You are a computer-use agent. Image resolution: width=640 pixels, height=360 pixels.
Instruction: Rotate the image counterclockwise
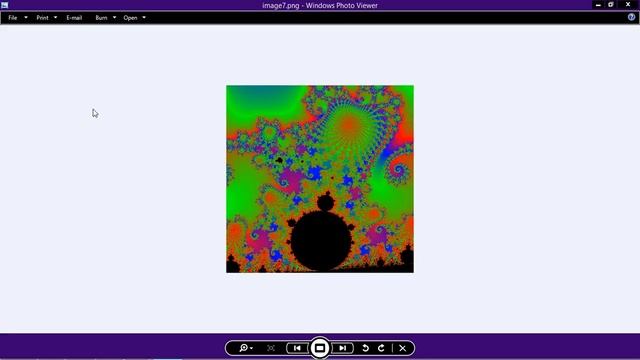[366, 348]
